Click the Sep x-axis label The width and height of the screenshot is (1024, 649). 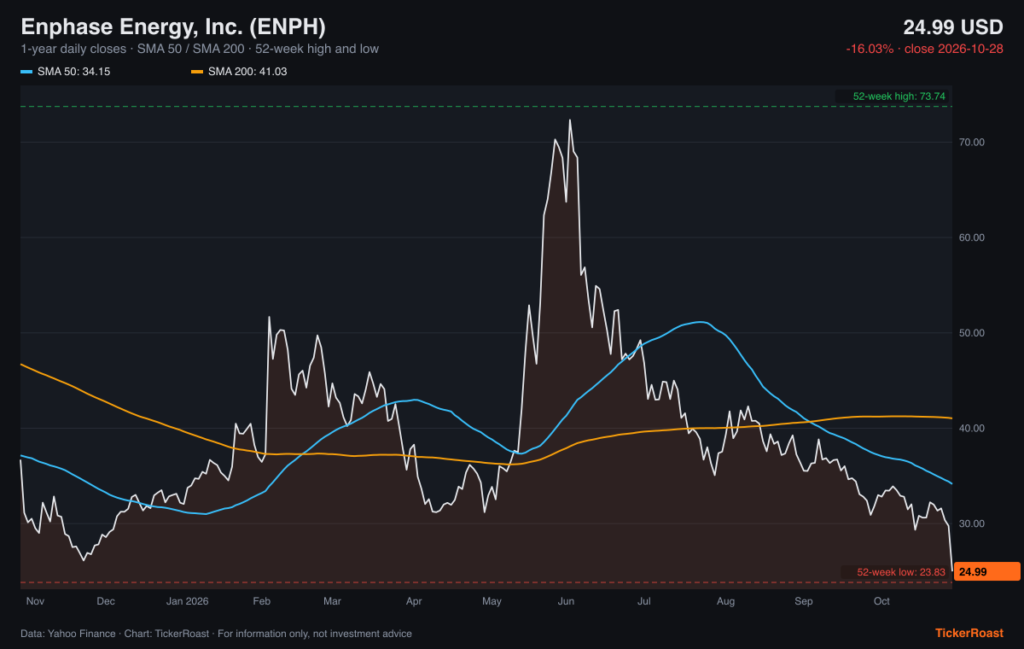click(803, 601)
